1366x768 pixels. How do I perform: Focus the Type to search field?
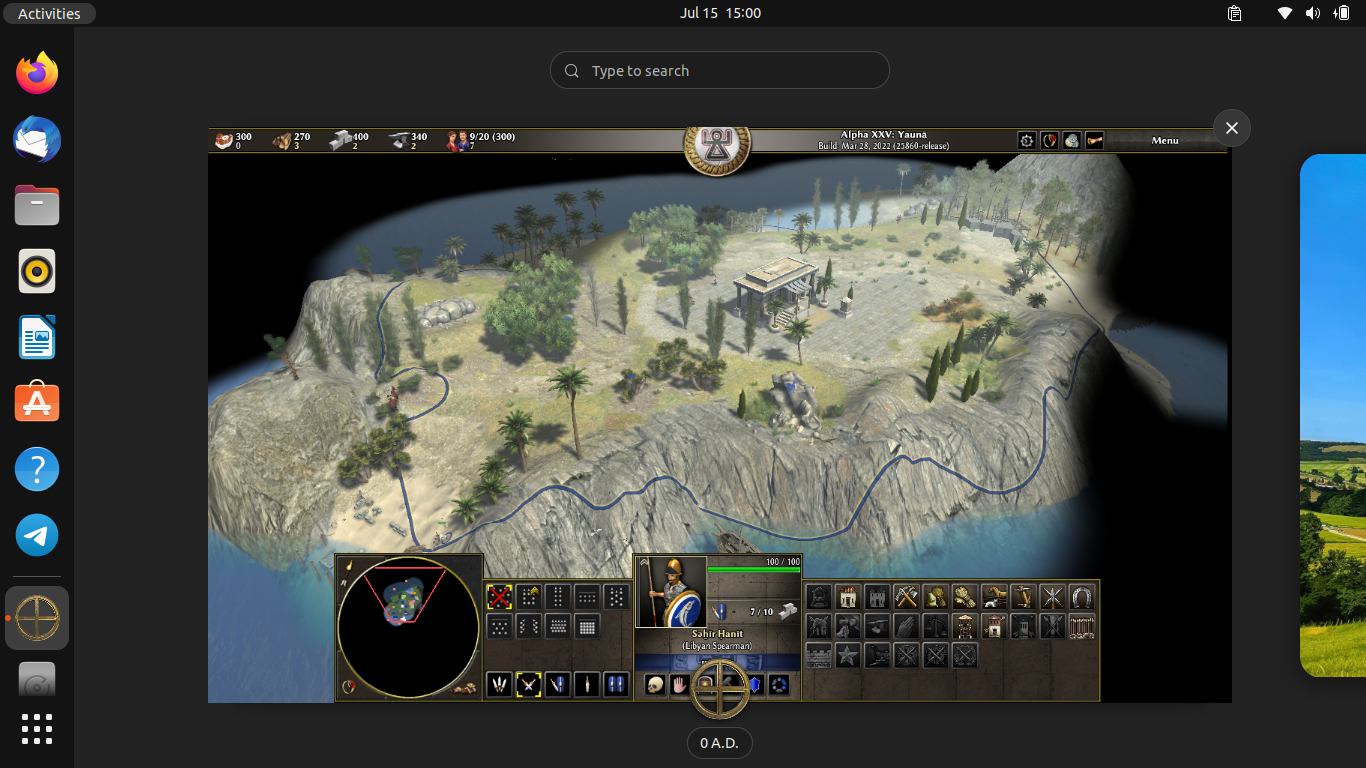pos(719,70)
